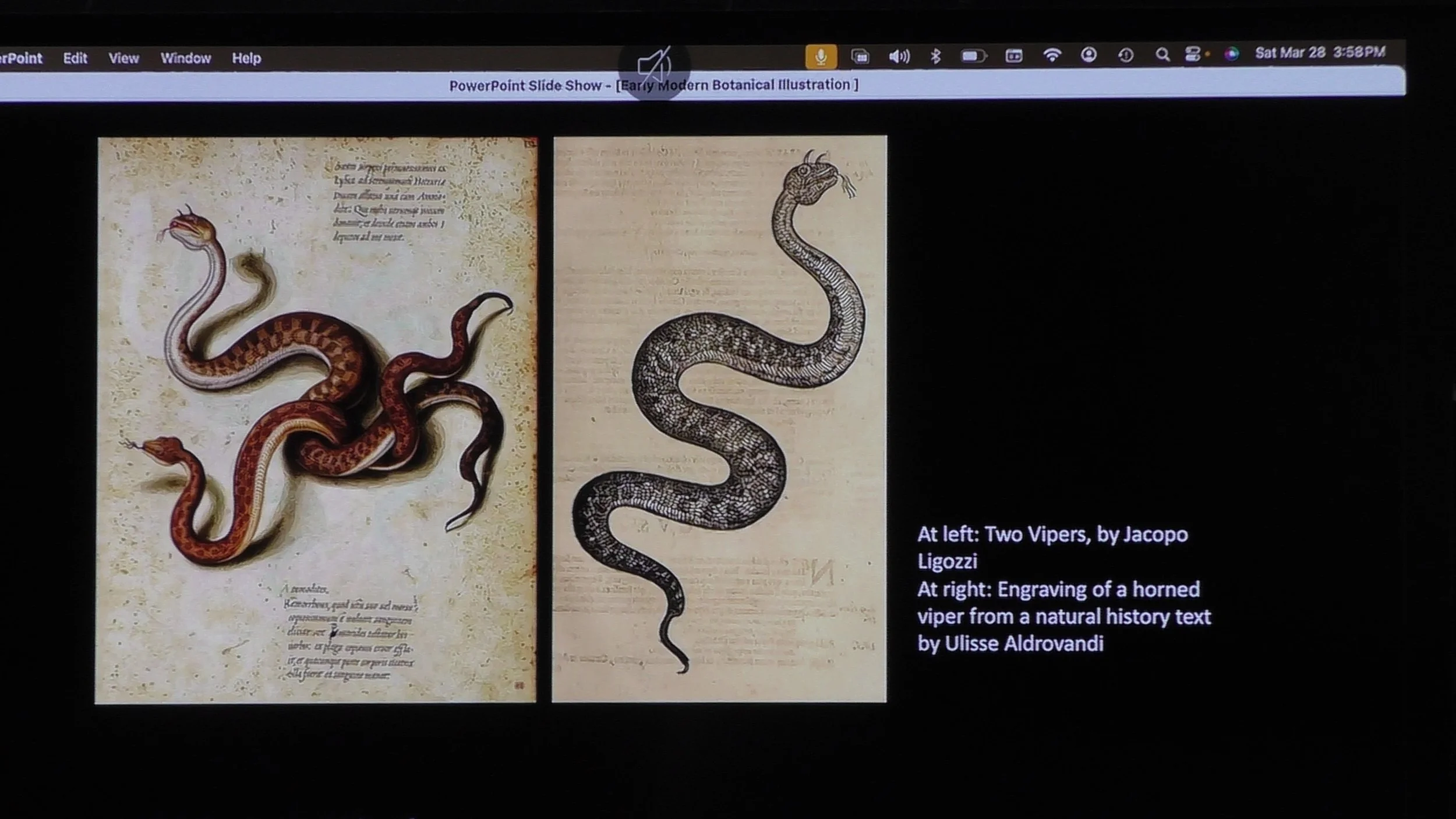Open Spotlight search magnifier icon
The width and height of the screenshot is (1456, 819).
1162,55
